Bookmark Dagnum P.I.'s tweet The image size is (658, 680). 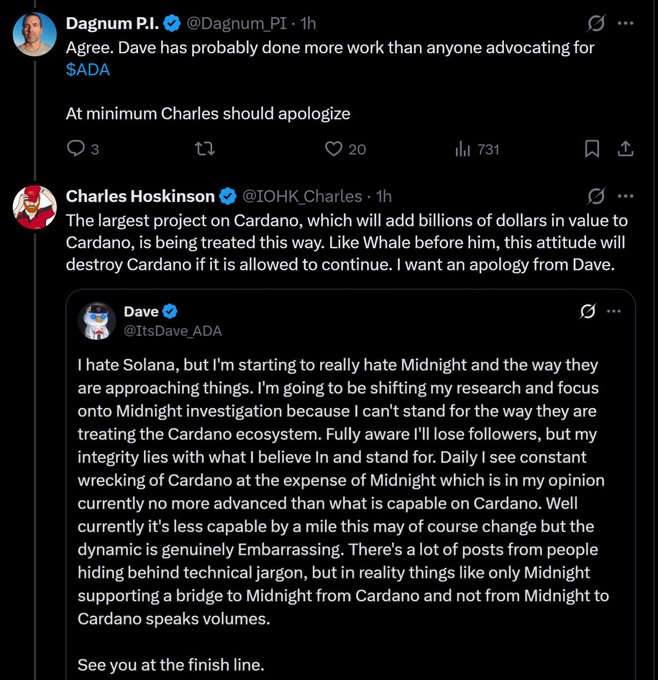[x=592, y=149]
